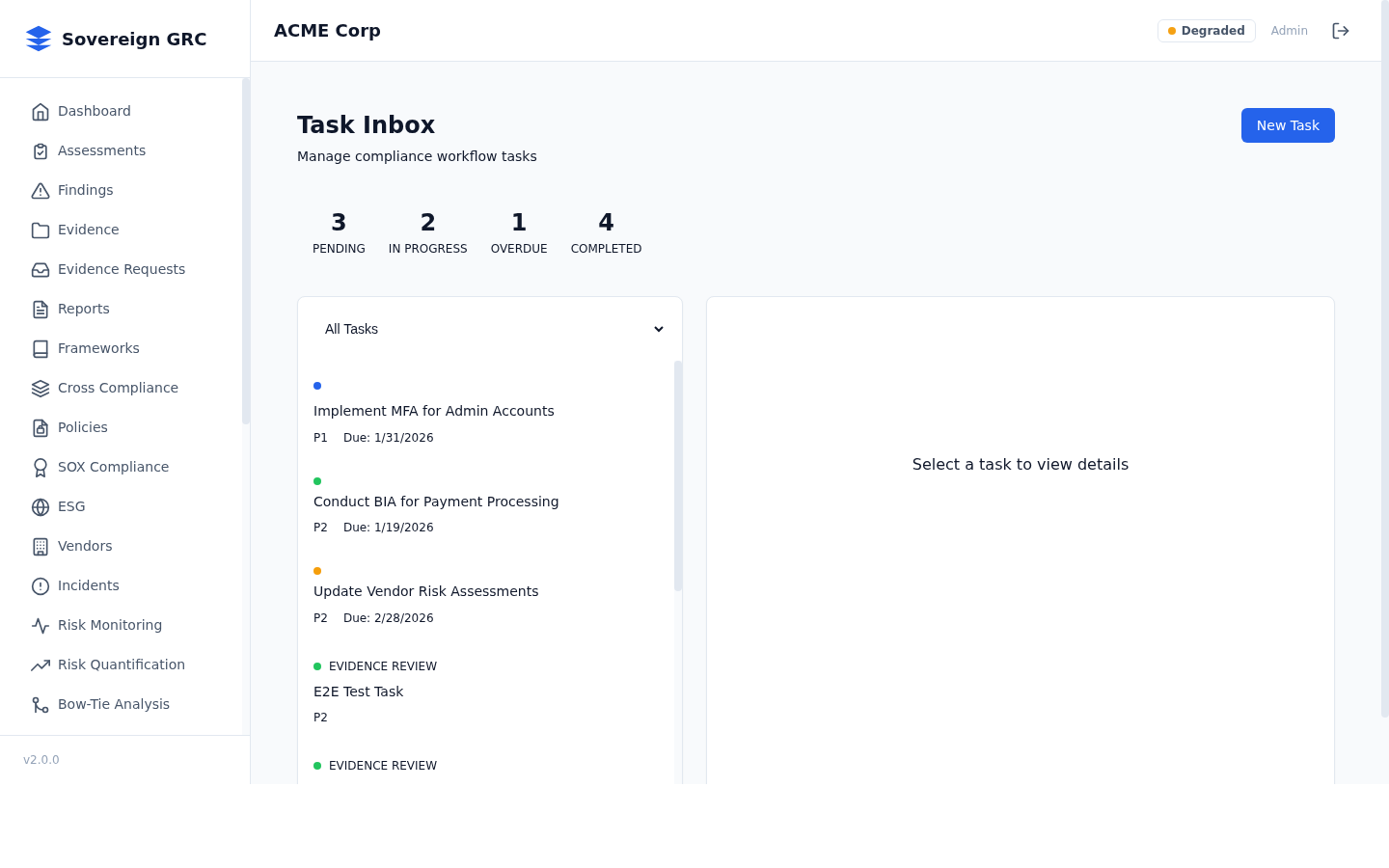Screen dimensions: 1389x868
Task: Open the Vendors section
Action: 85,546
